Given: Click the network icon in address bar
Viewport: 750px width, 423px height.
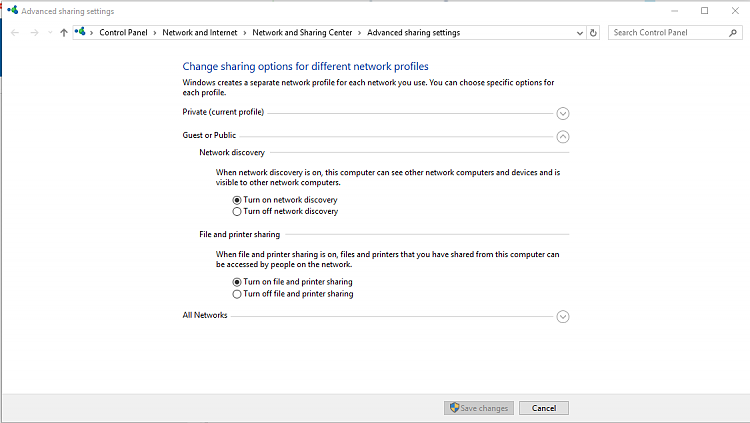Looking at the screenshot, I should pyautogui.click(x=80, y=32).
